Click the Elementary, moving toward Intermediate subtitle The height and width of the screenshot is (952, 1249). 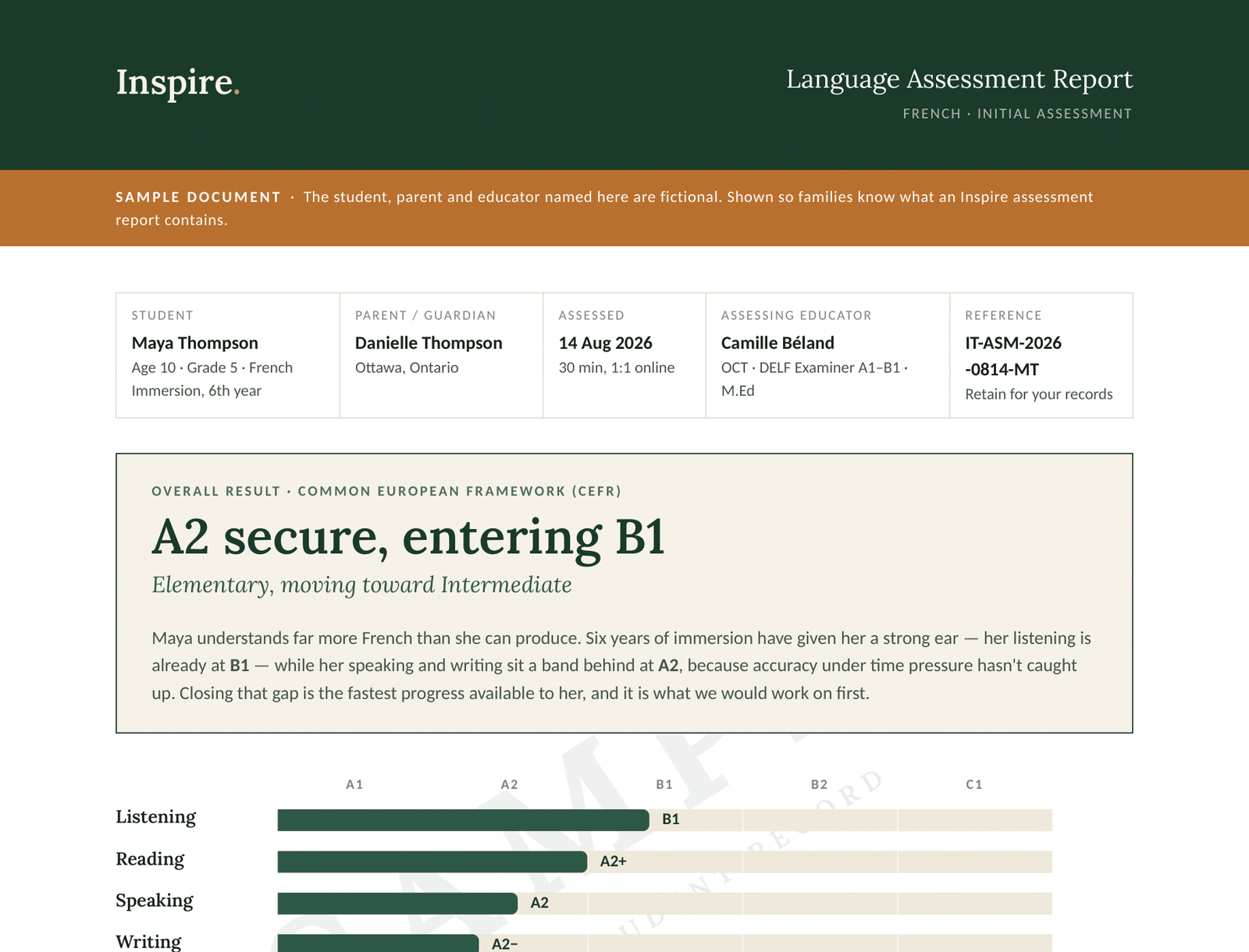point(361,585)
